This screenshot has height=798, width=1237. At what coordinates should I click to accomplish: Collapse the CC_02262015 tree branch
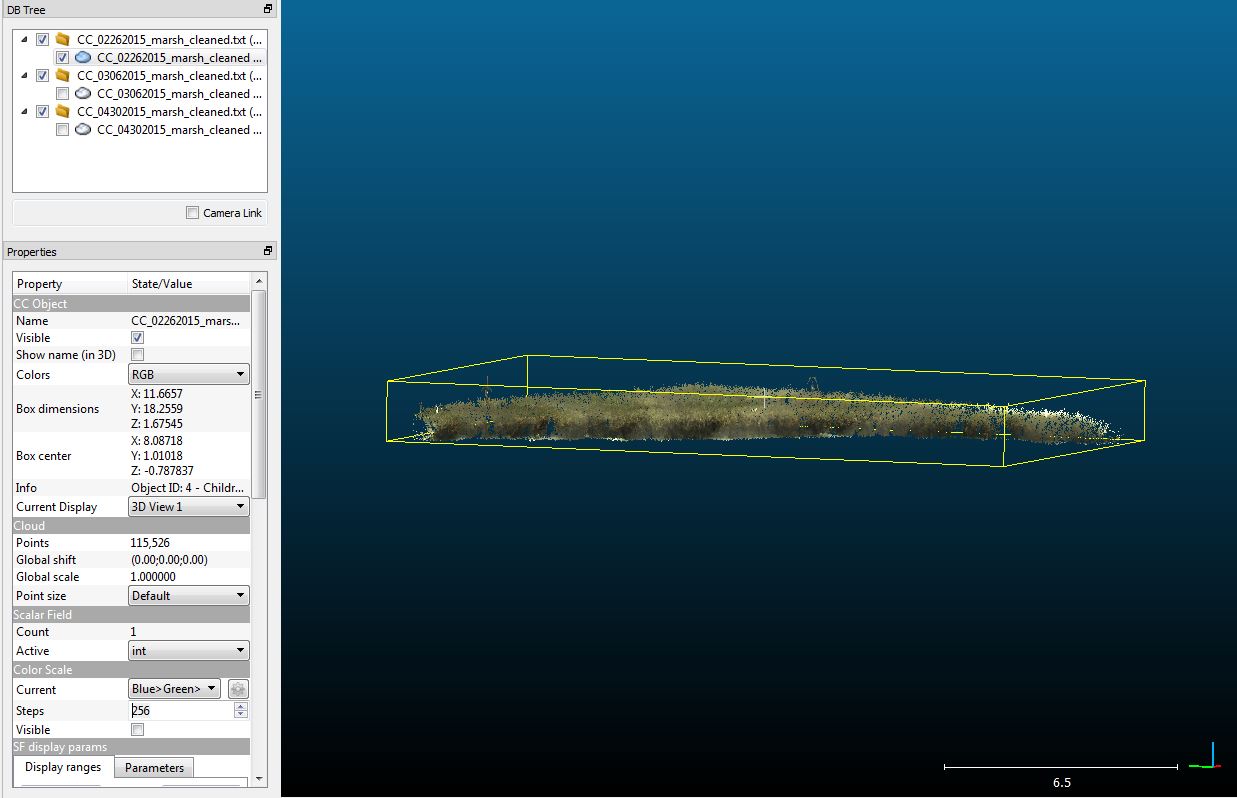coord(23,39)
